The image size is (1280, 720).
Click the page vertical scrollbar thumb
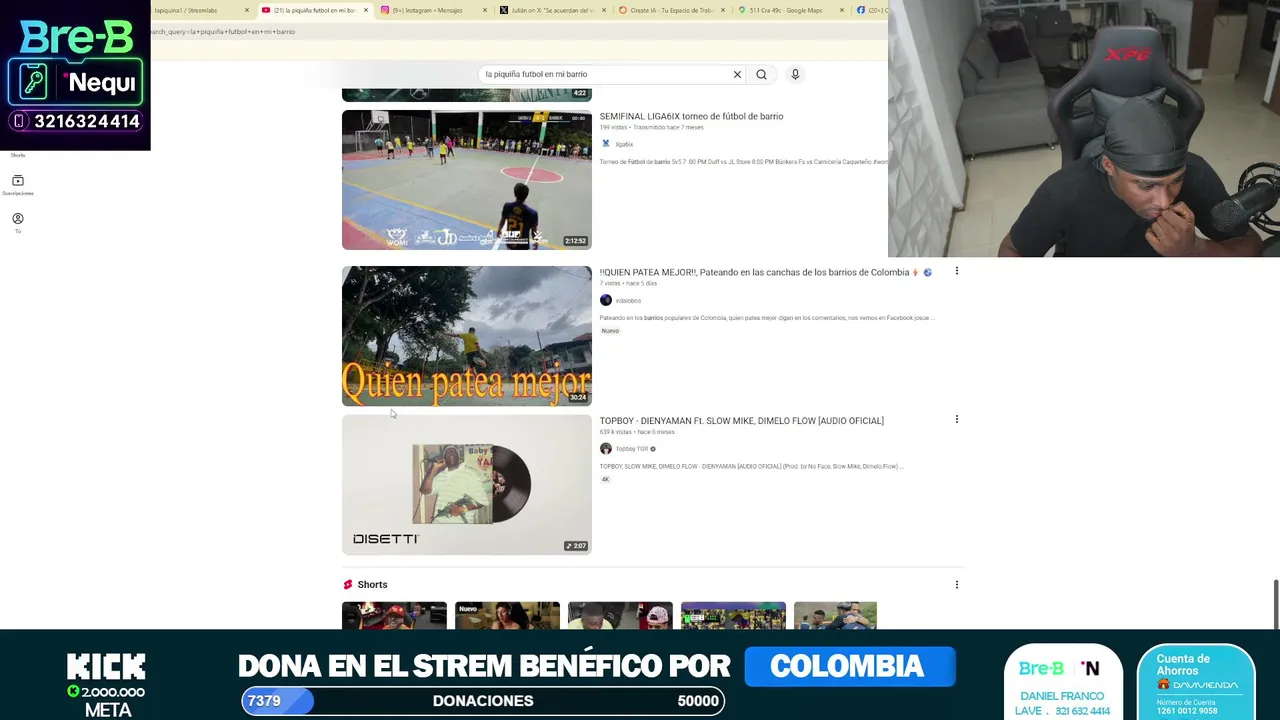1275,604
